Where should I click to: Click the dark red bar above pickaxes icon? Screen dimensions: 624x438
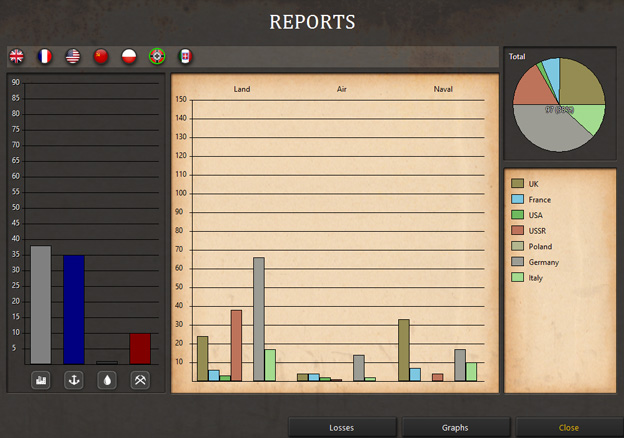(x=140, y=348)
